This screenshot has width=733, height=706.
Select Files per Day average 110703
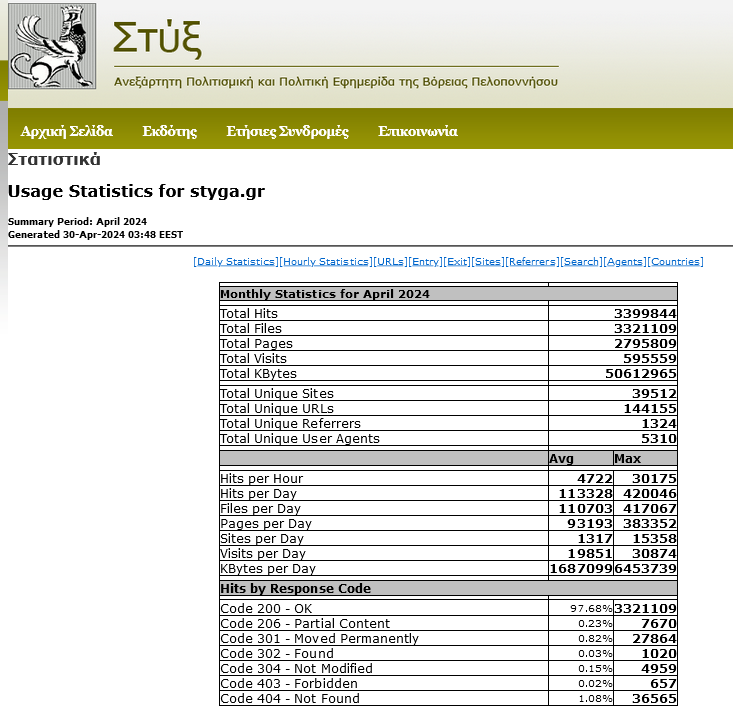[x=585, y=508]
